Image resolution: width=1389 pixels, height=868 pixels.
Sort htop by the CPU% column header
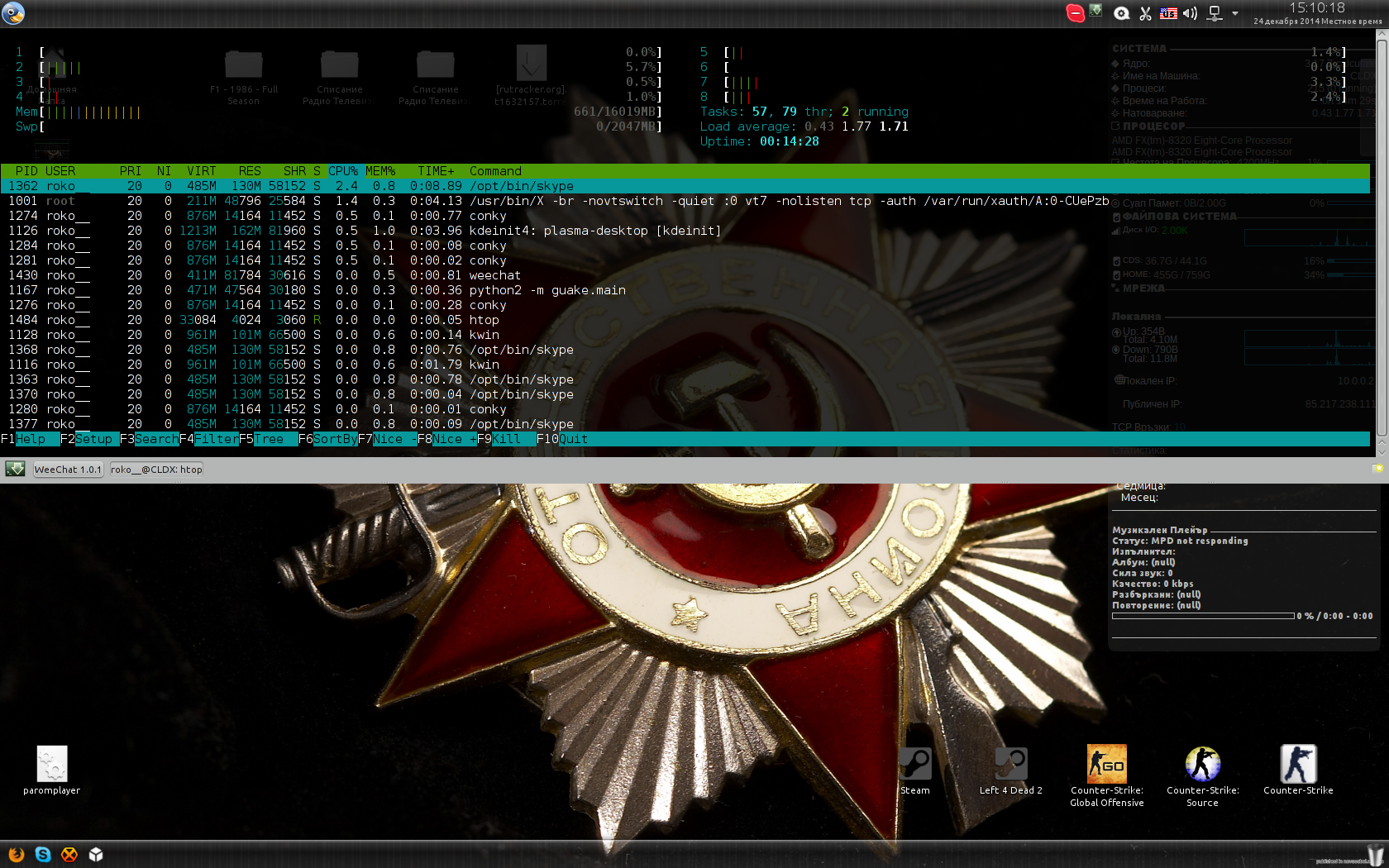tap(343, 171)
